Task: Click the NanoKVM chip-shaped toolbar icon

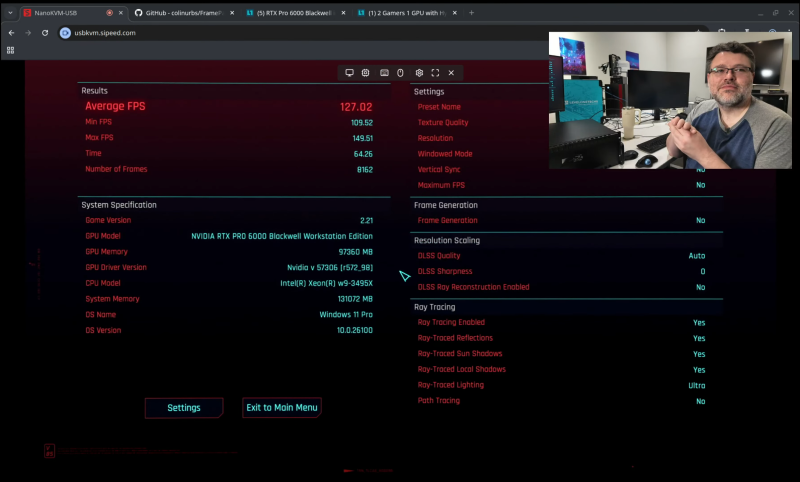Action: point(366,73)
